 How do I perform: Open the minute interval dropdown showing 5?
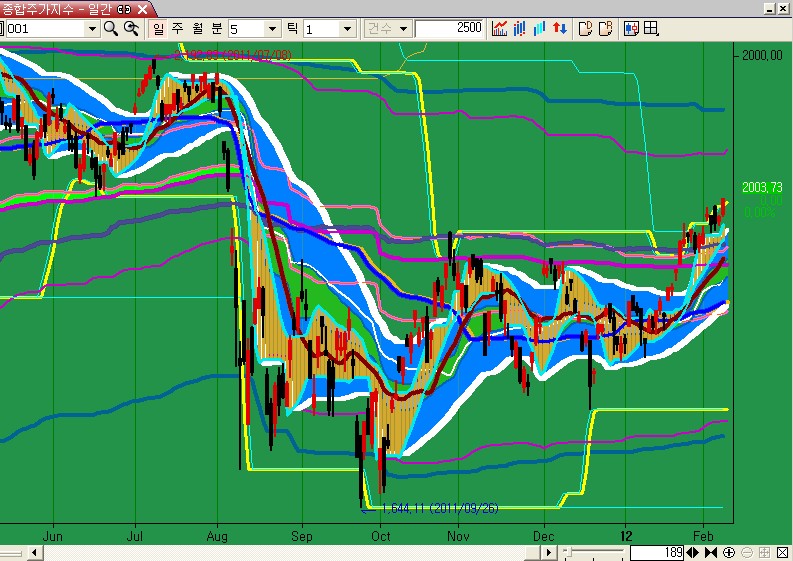272,28
